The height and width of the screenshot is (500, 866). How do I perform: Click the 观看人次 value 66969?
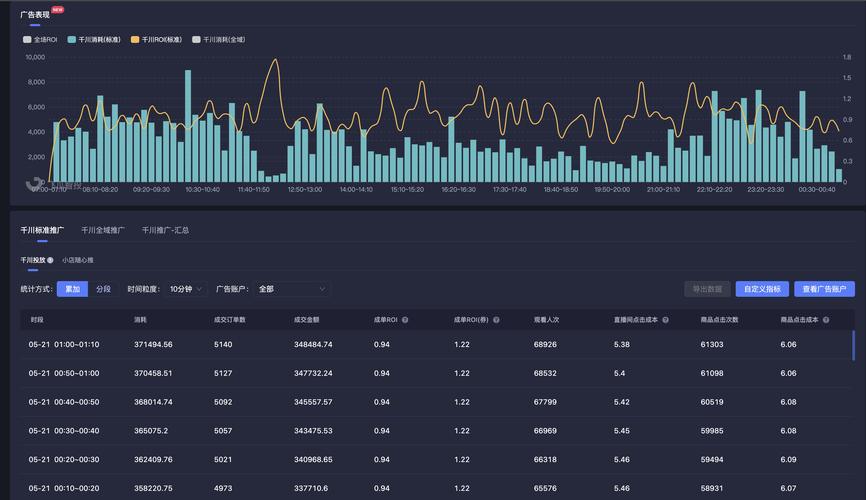coord(545,430)
